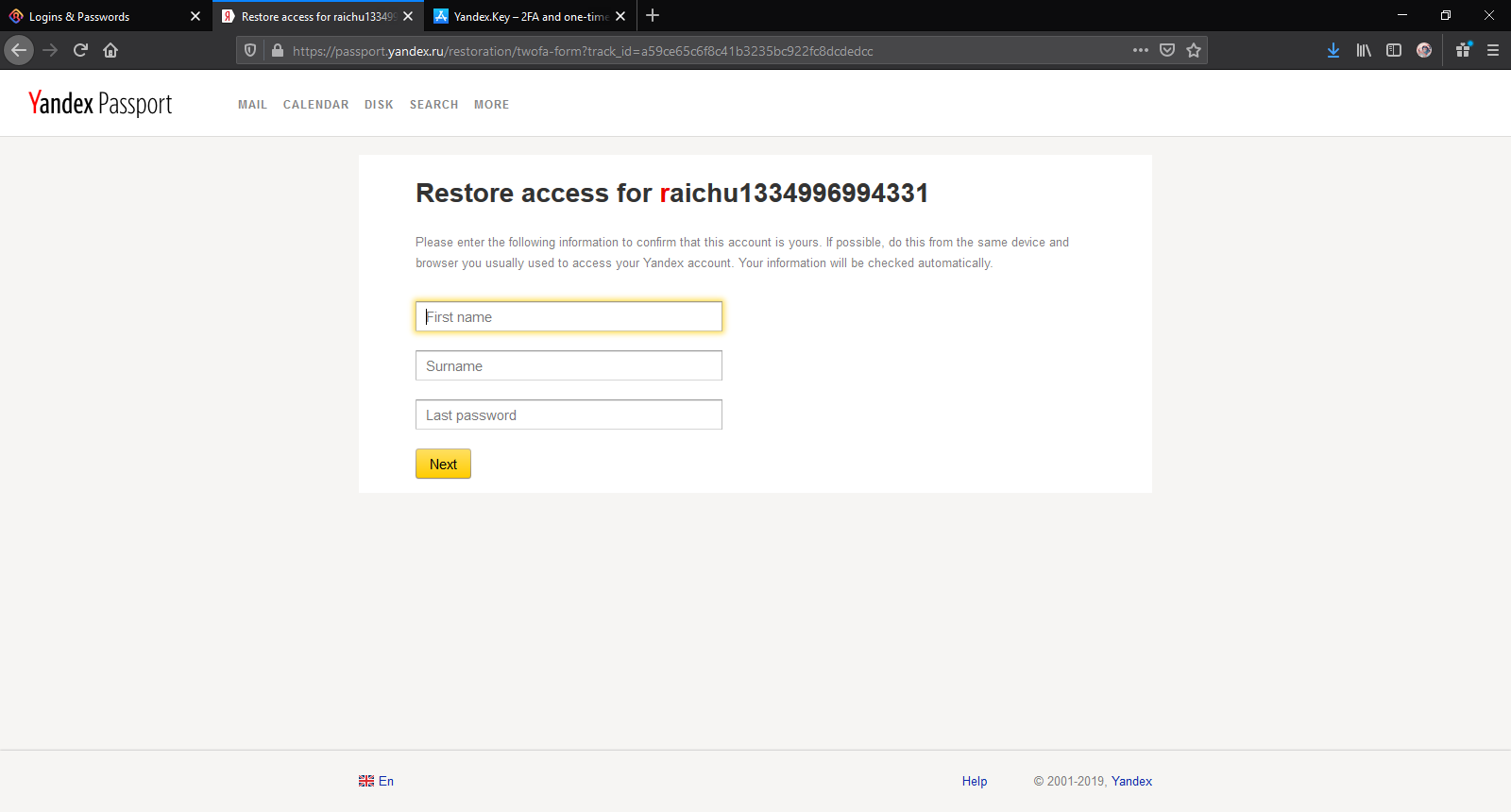Open the browser home page icon

tap(110, 50)
